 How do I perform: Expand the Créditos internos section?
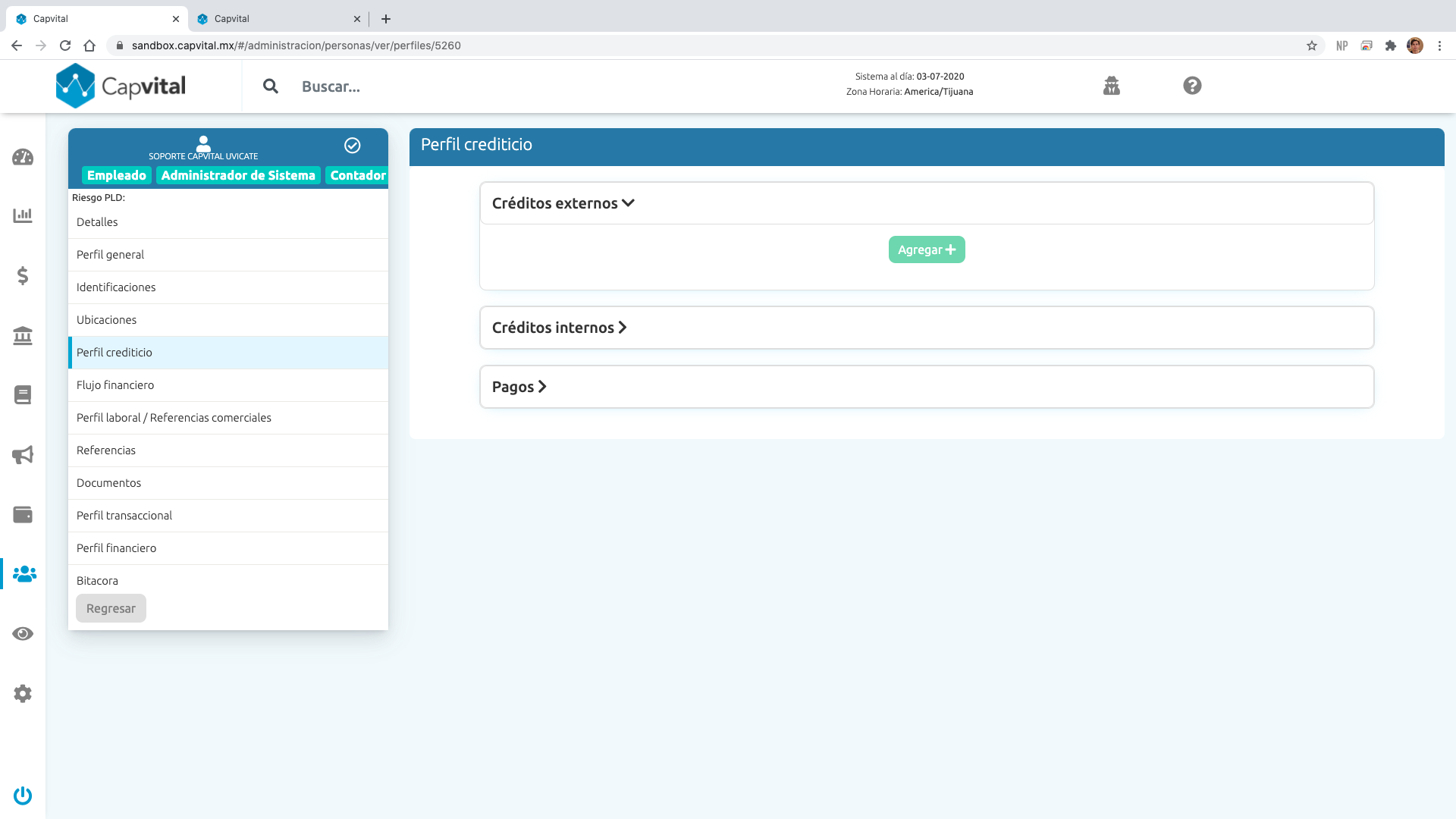click(559, 328)
